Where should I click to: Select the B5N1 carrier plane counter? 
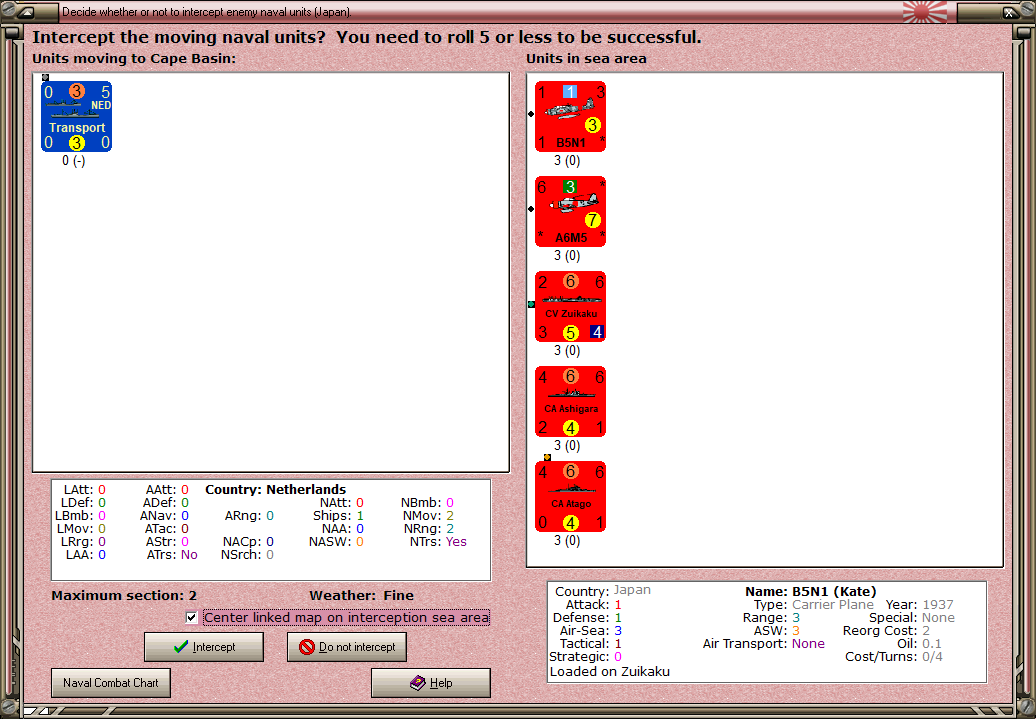[x=570, y=117]
